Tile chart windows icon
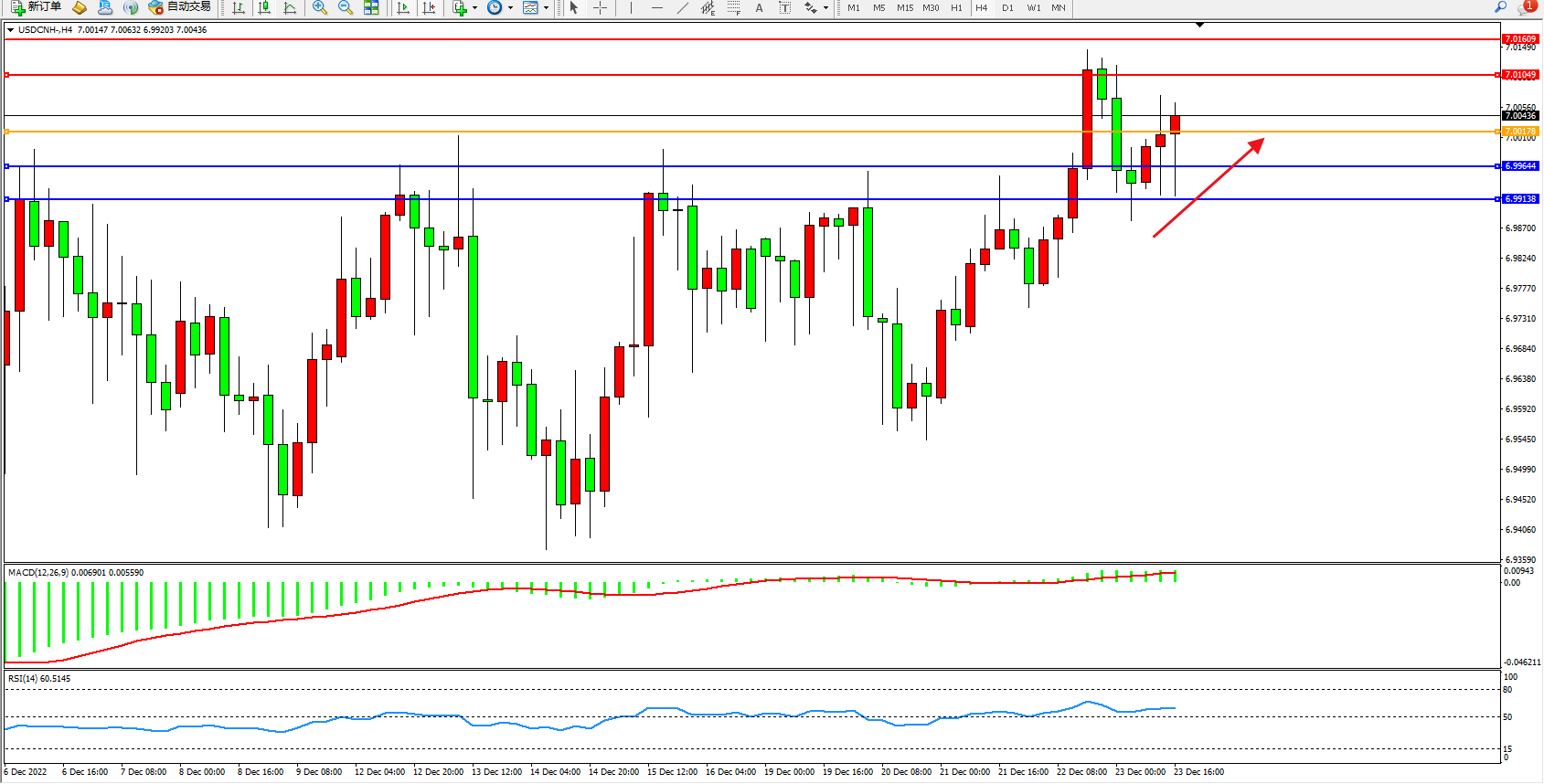Viewport: 1544px width, 784px height. click(371, 7)
